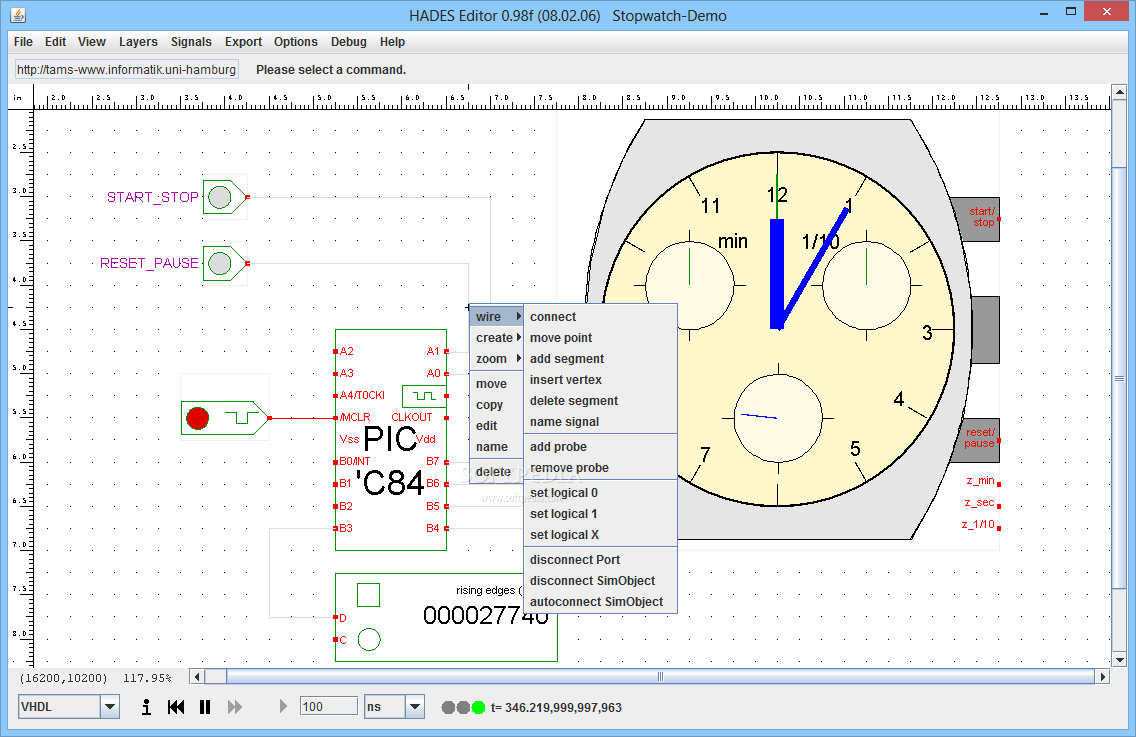
Task: Expand the create submenu
Action: point(497,338)
